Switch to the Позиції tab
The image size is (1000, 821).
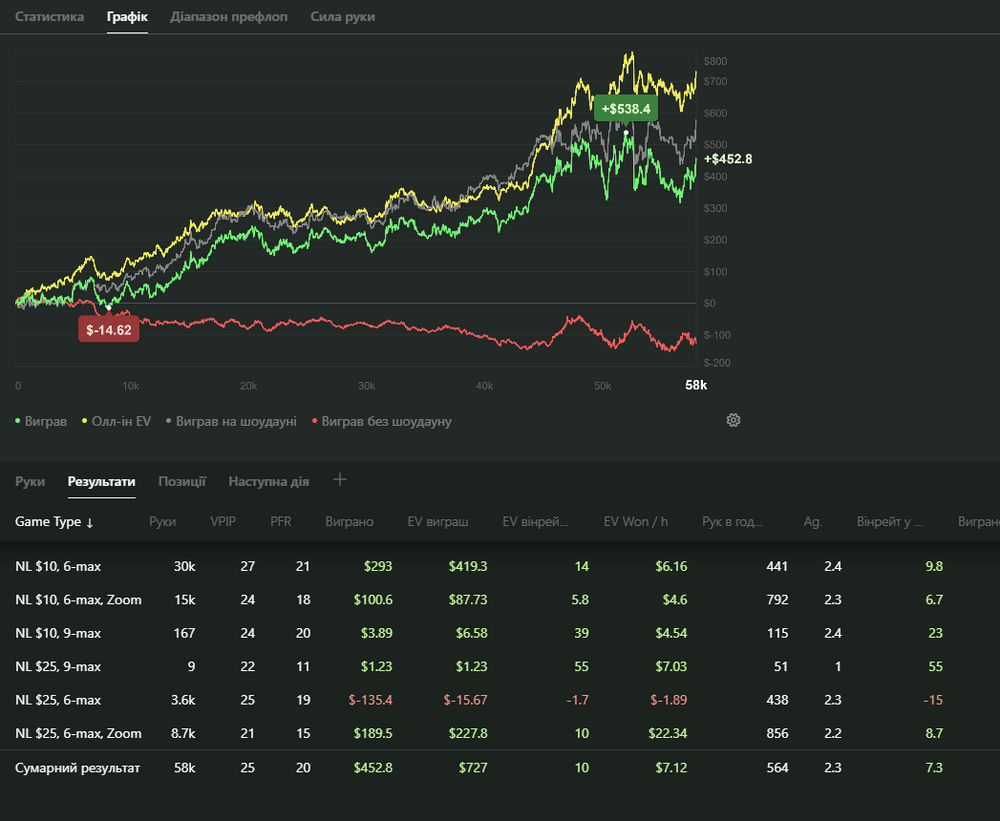[x=182, y=481]
